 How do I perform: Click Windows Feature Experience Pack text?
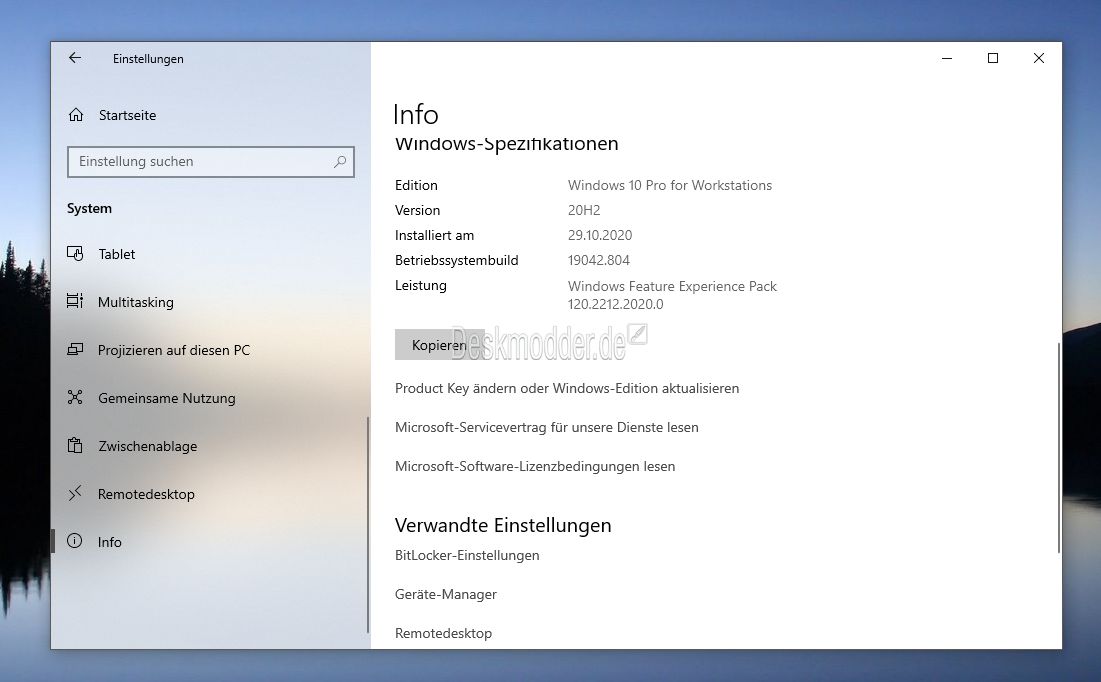(x=672, y=287)
